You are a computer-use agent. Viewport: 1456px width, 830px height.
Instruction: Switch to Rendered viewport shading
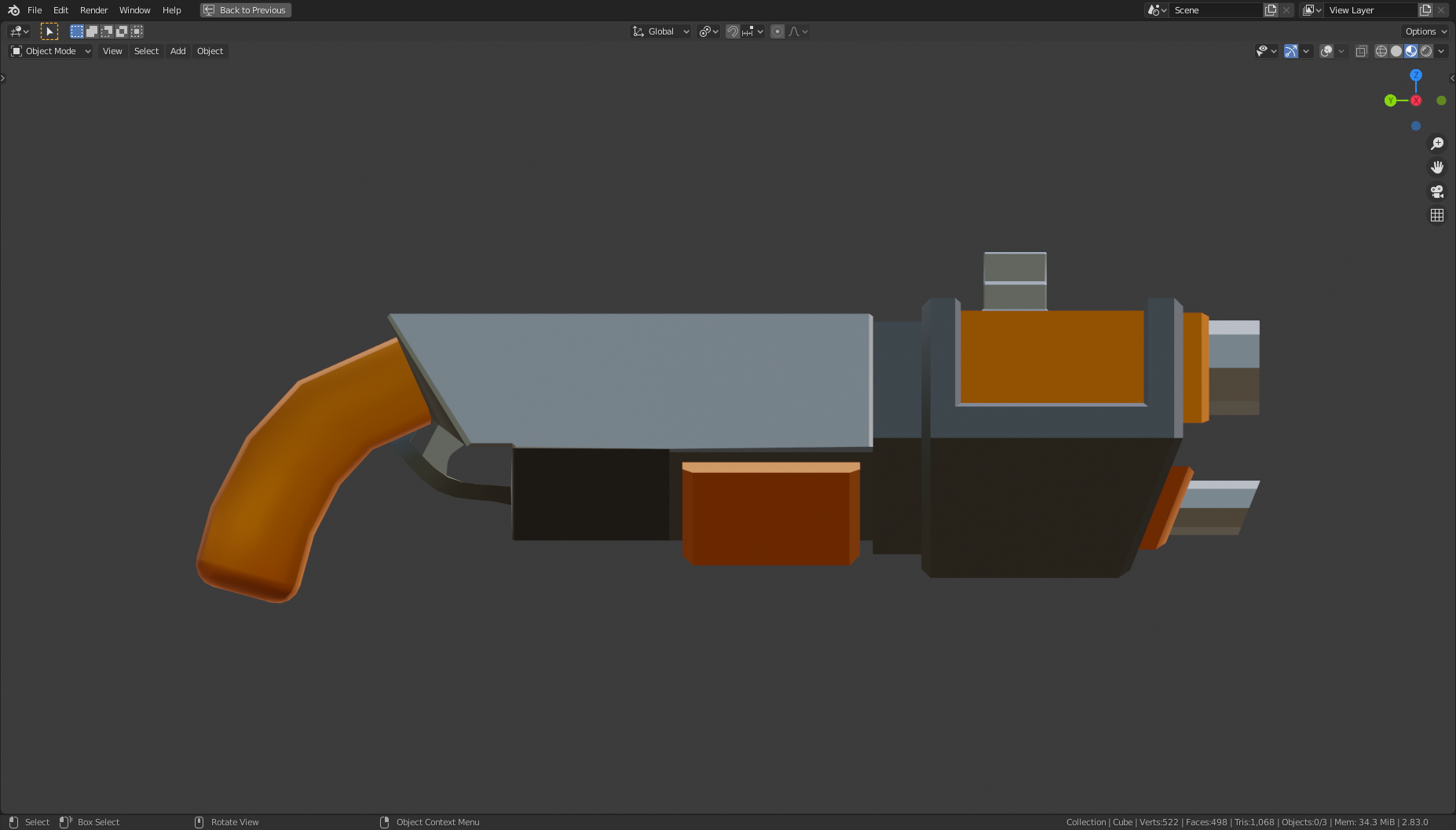click(x=1428, y=51)
